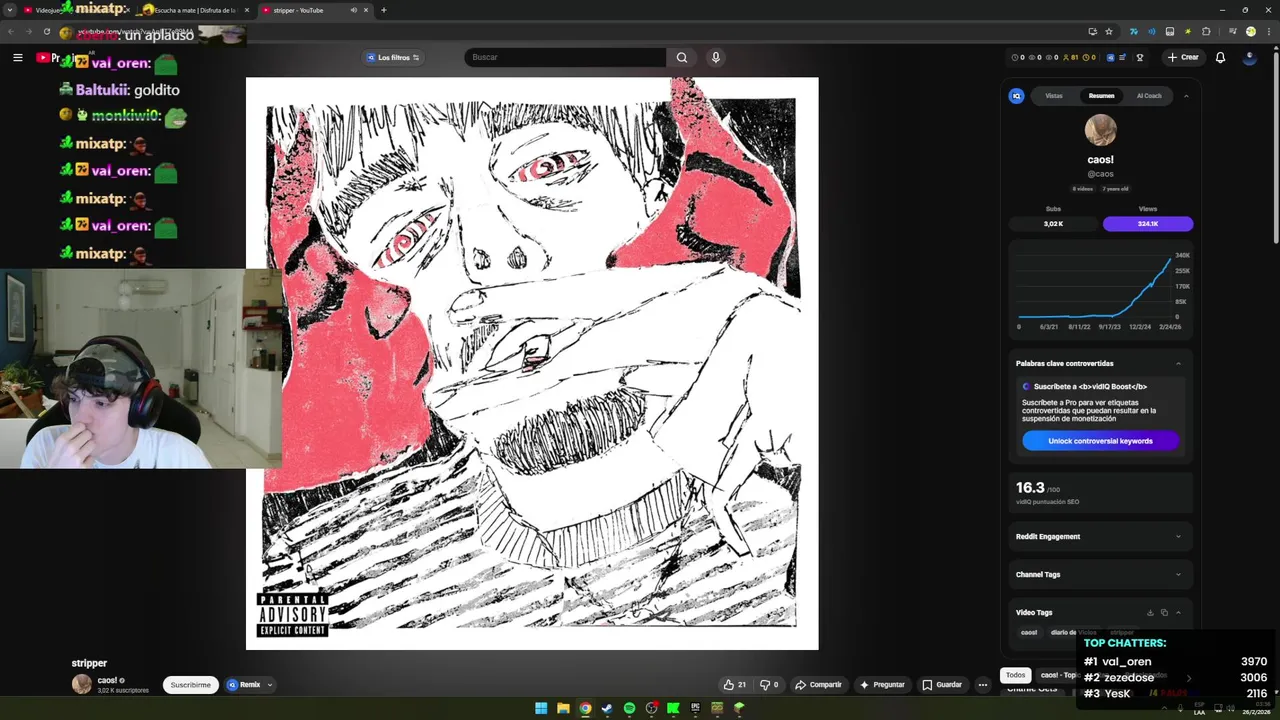The width and height of the screenshot is (1280, 720).
Task: Open YouTube notifications bell
Action: tap(1220, 57)
